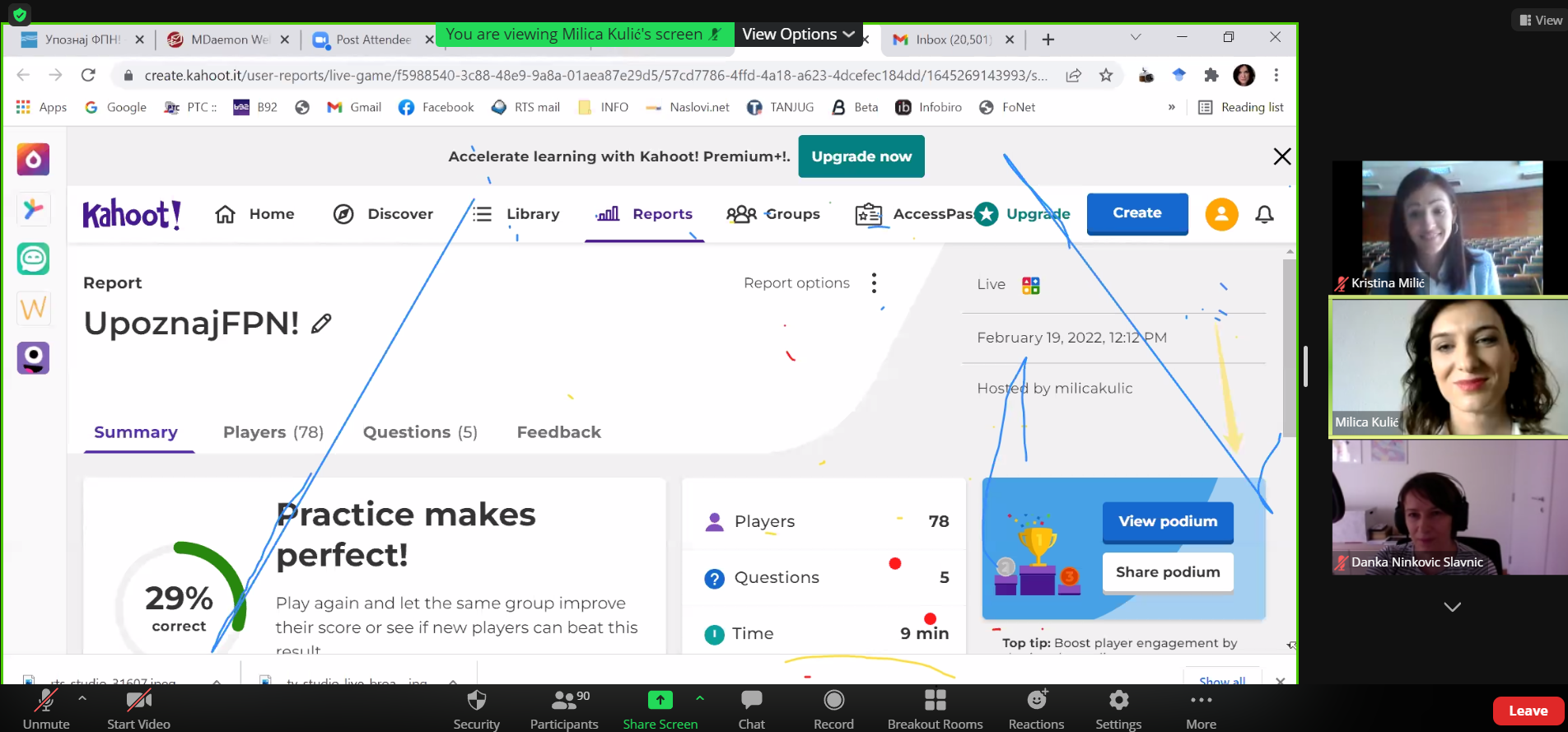Expand share options arrow next to Share Screen
The height and width of the screenshot is (732, 1568).
[x=700, y=697]
